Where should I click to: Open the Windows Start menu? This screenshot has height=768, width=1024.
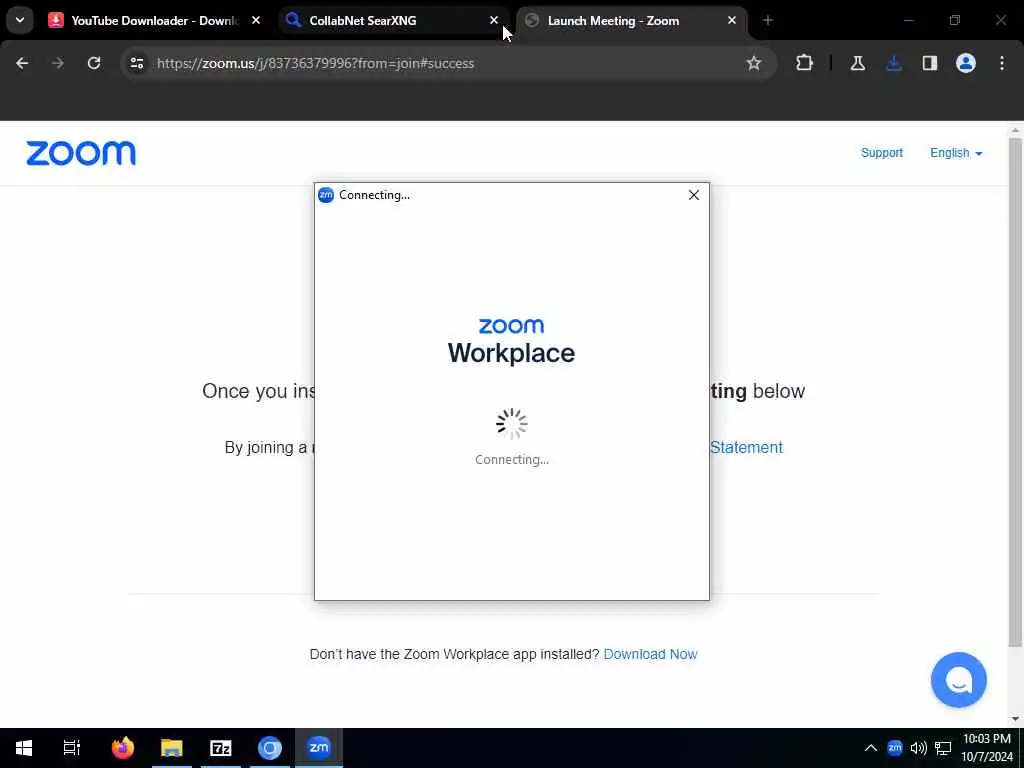point(24,748)
